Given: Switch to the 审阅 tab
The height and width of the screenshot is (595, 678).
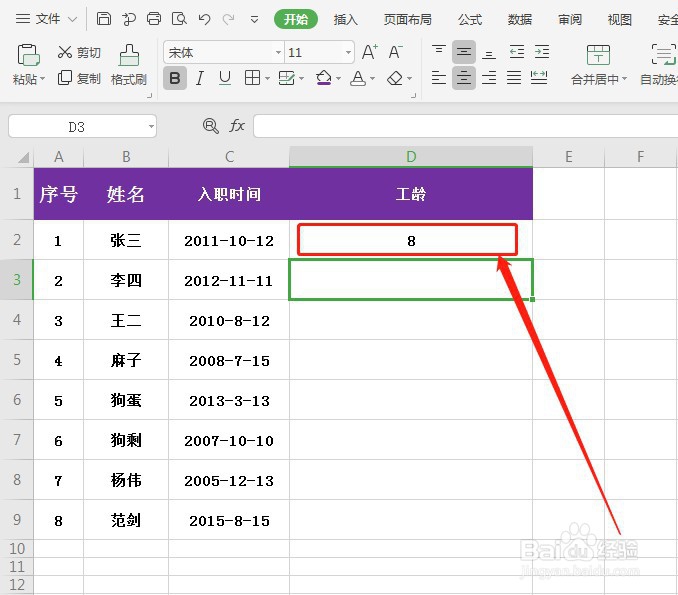Looking at the screenshot, I should [570, 19].
